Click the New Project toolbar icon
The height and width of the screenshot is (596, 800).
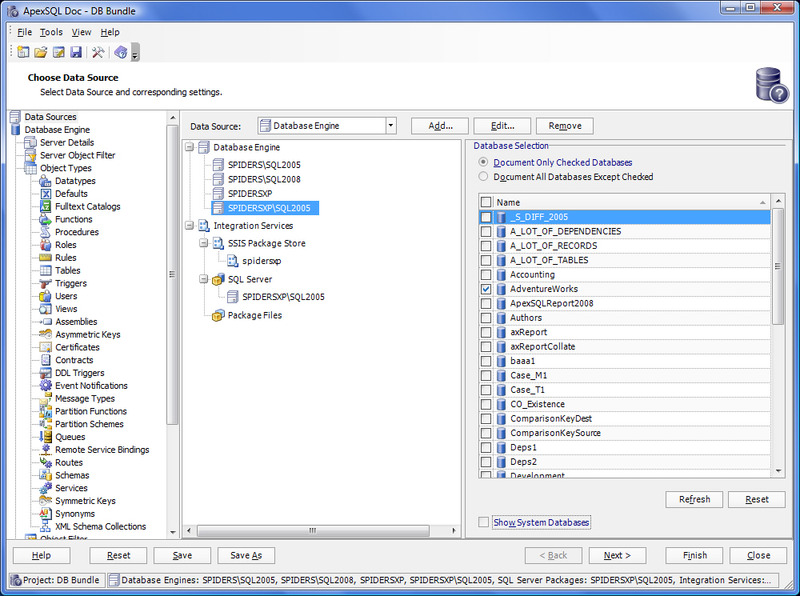[23, 52]
